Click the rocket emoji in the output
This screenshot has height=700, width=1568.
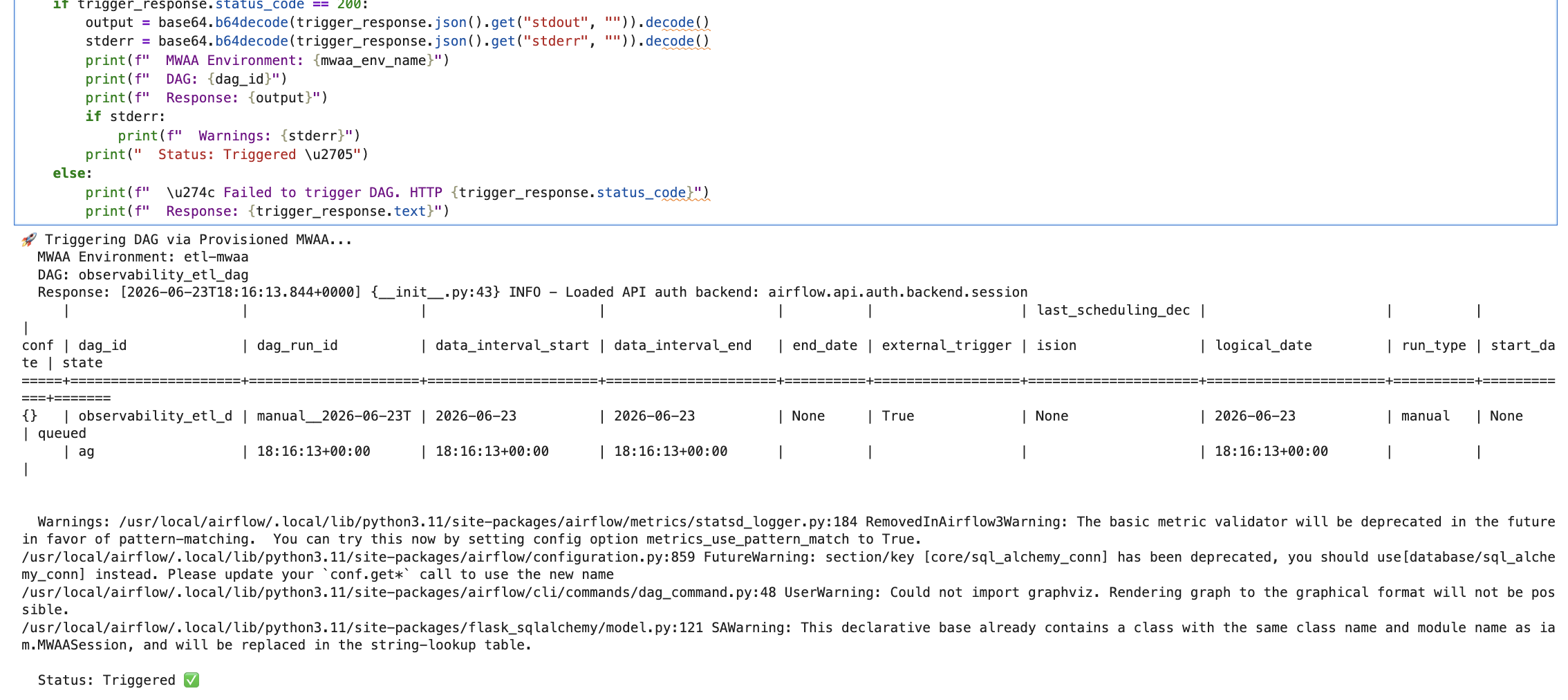pyautogui.click(x=29, y=240)
